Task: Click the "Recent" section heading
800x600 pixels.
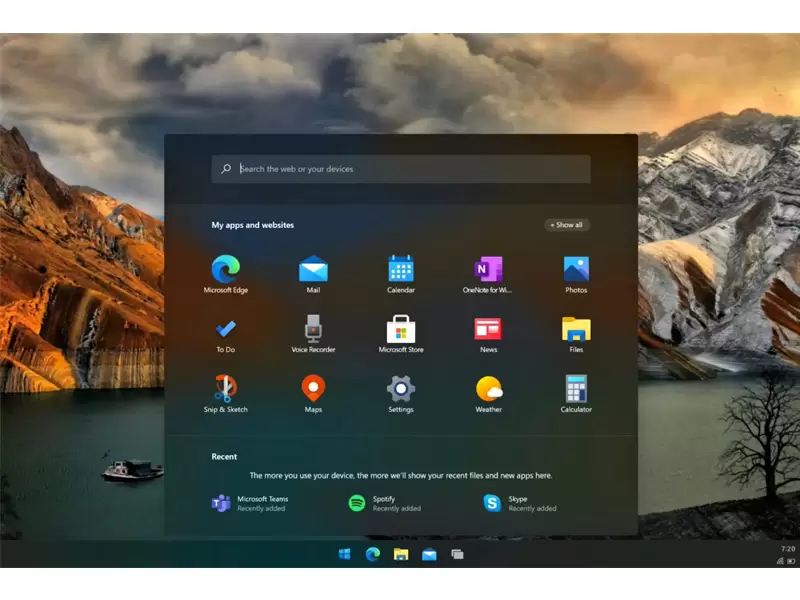Action: click(224, 457)
